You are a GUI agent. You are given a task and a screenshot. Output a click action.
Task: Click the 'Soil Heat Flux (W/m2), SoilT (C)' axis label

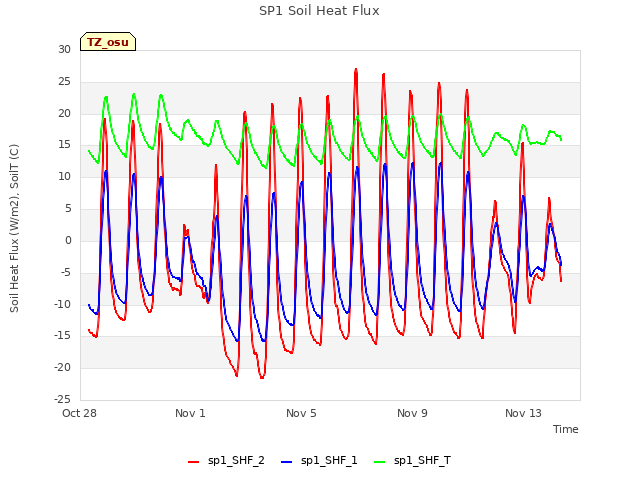(x=14, y=228)
